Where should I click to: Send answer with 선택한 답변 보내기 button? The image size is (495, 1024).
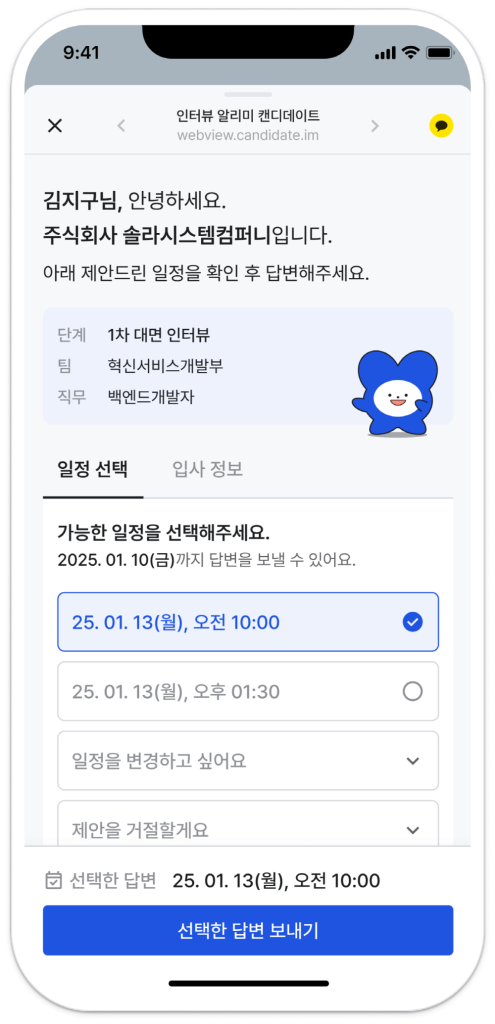248,931
